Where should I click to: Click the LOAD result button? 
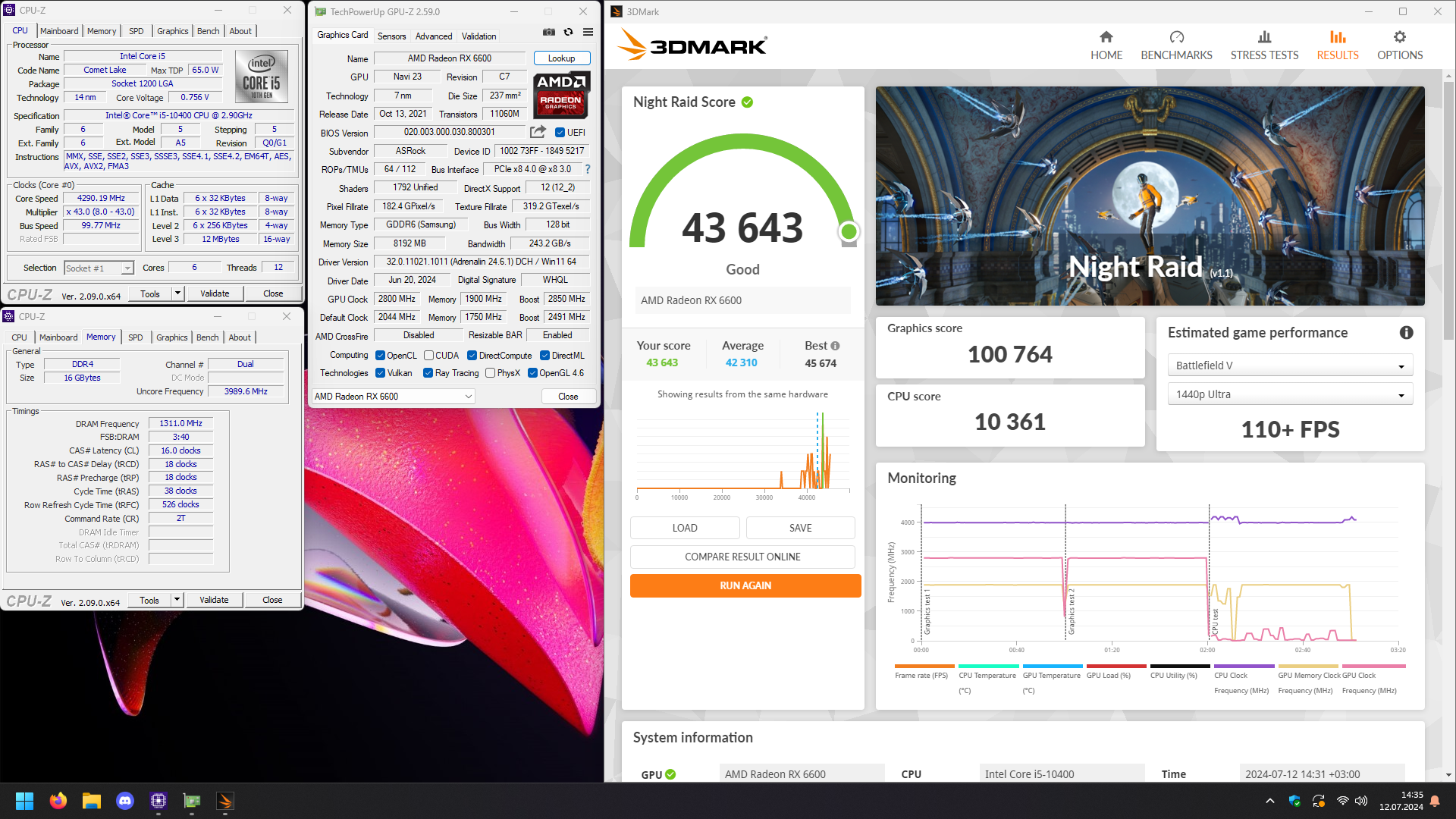click(685, 528)
